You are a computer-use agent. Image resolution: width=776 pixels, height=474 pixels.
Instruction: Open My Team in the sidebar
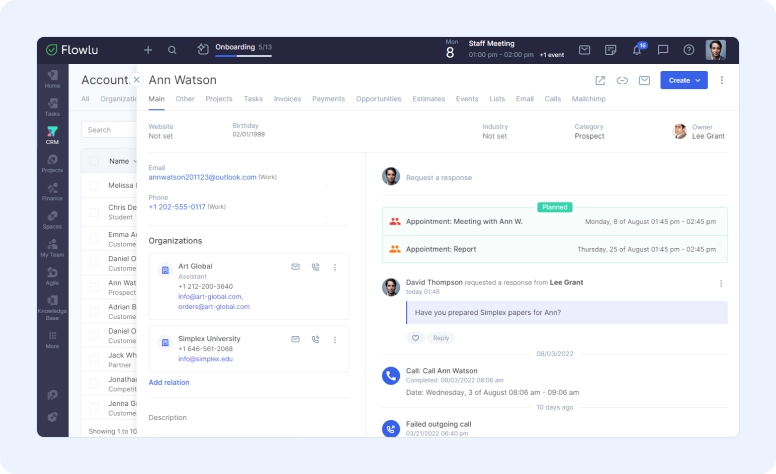click(52, 248)
